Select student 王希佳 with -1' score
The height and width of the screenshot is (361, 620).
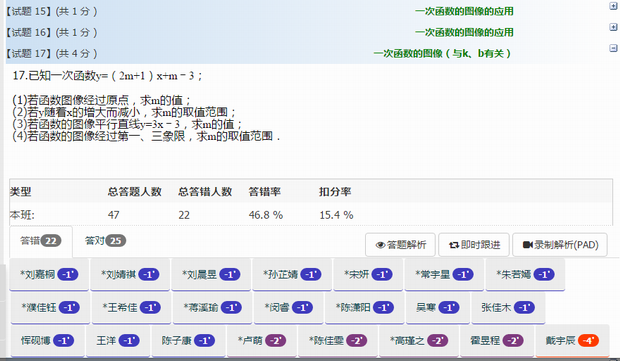[132, 307]
